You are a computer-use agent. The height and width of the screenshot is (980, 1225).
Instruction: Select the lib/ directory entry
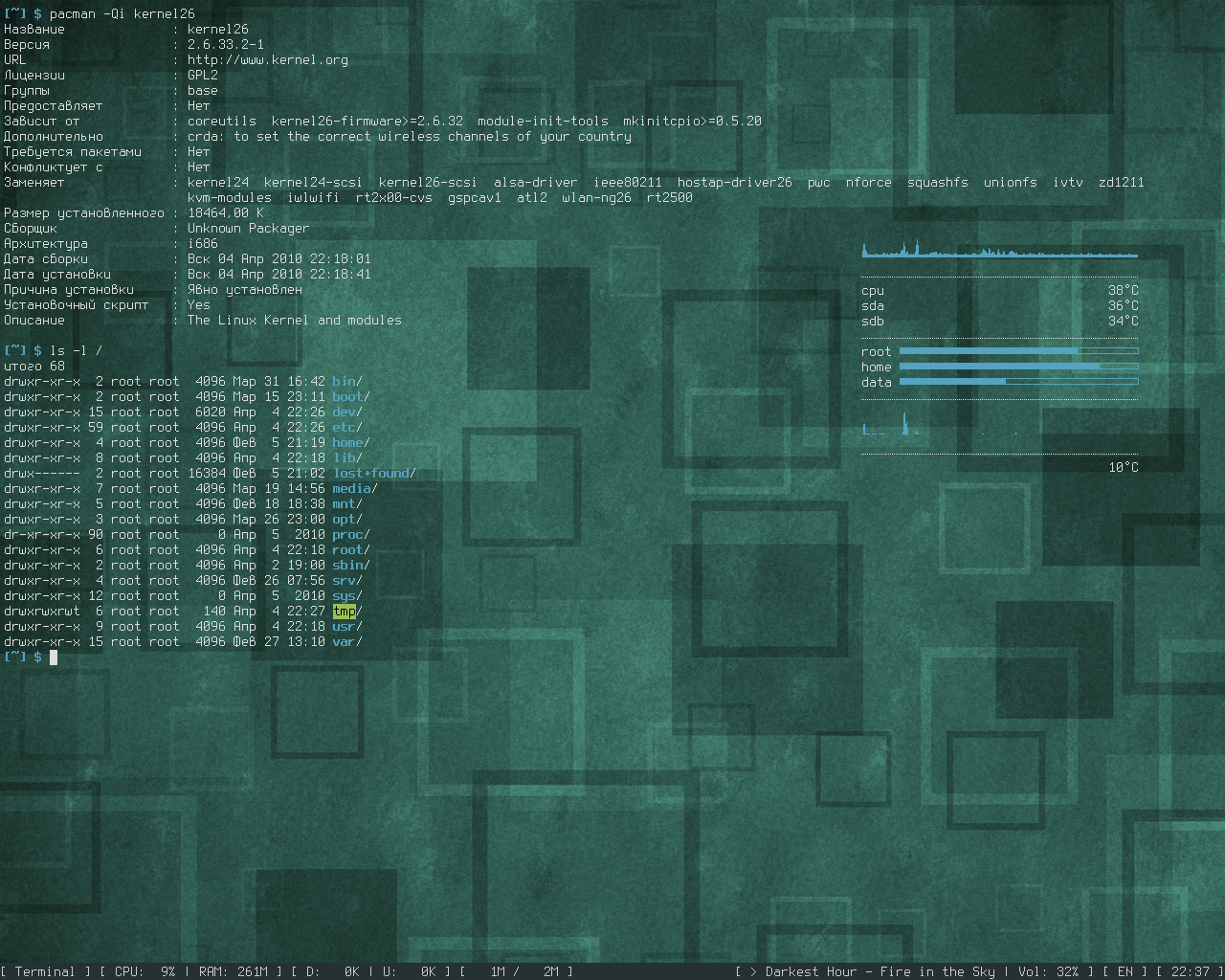[347, 457]
